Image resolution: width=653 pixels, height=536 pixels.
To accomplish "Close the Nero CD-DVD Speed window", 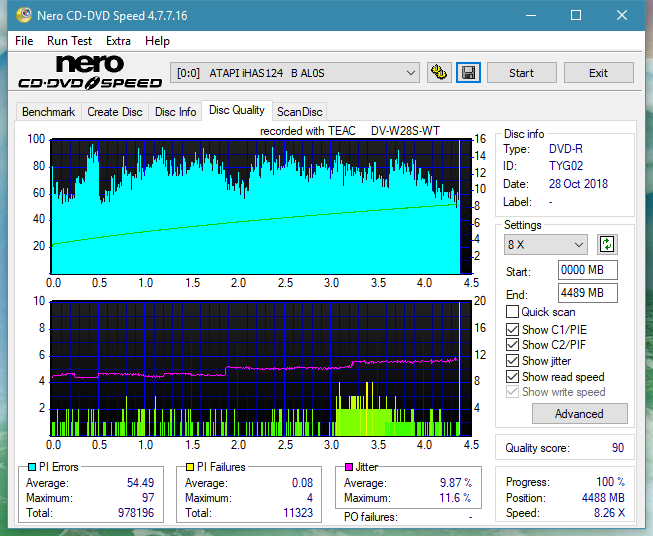I will (x=622, y=15).
